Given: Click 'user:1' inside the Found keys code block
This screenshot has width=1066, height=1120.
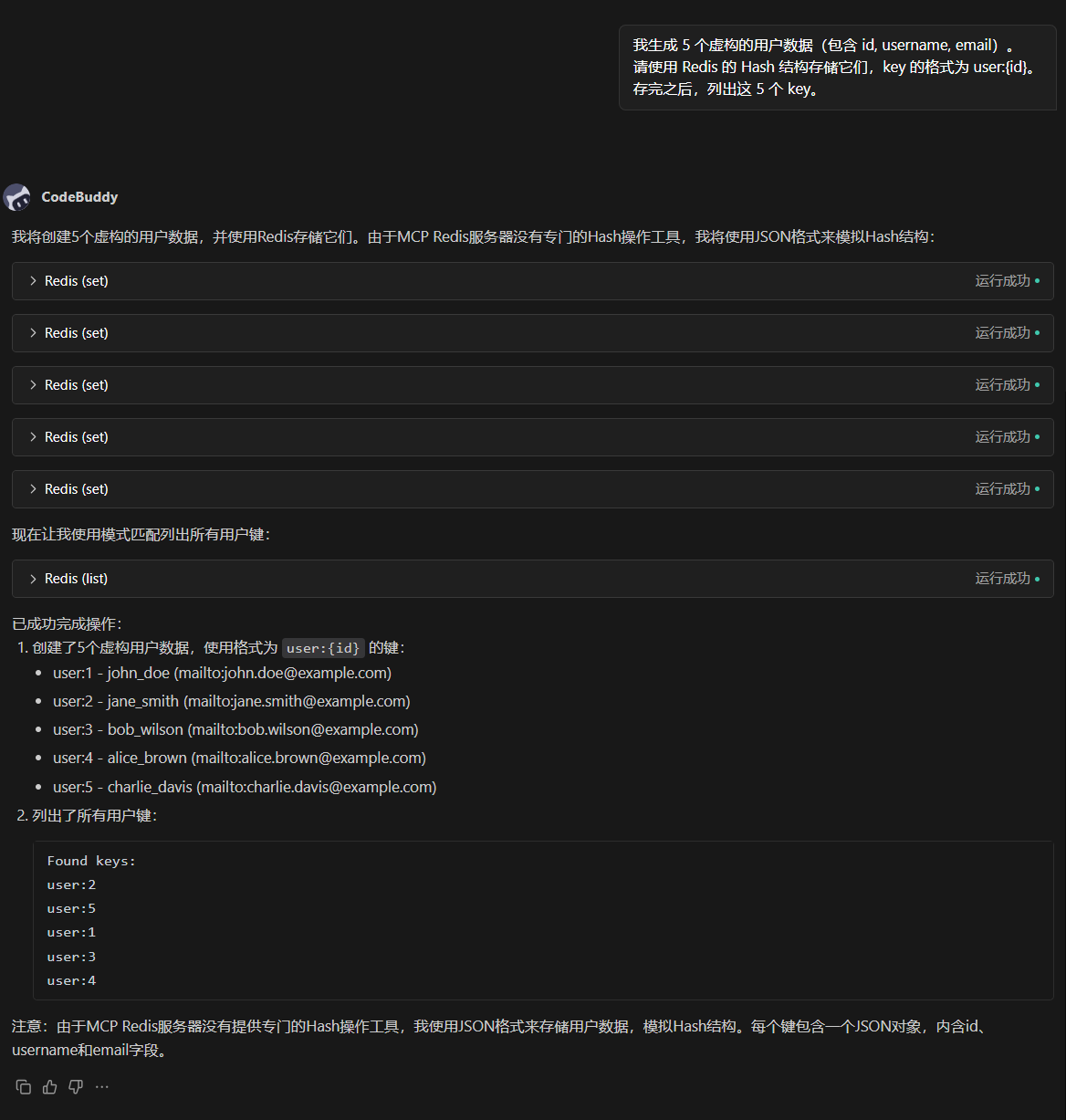Looking at the screenshot, I should point(71,932).
